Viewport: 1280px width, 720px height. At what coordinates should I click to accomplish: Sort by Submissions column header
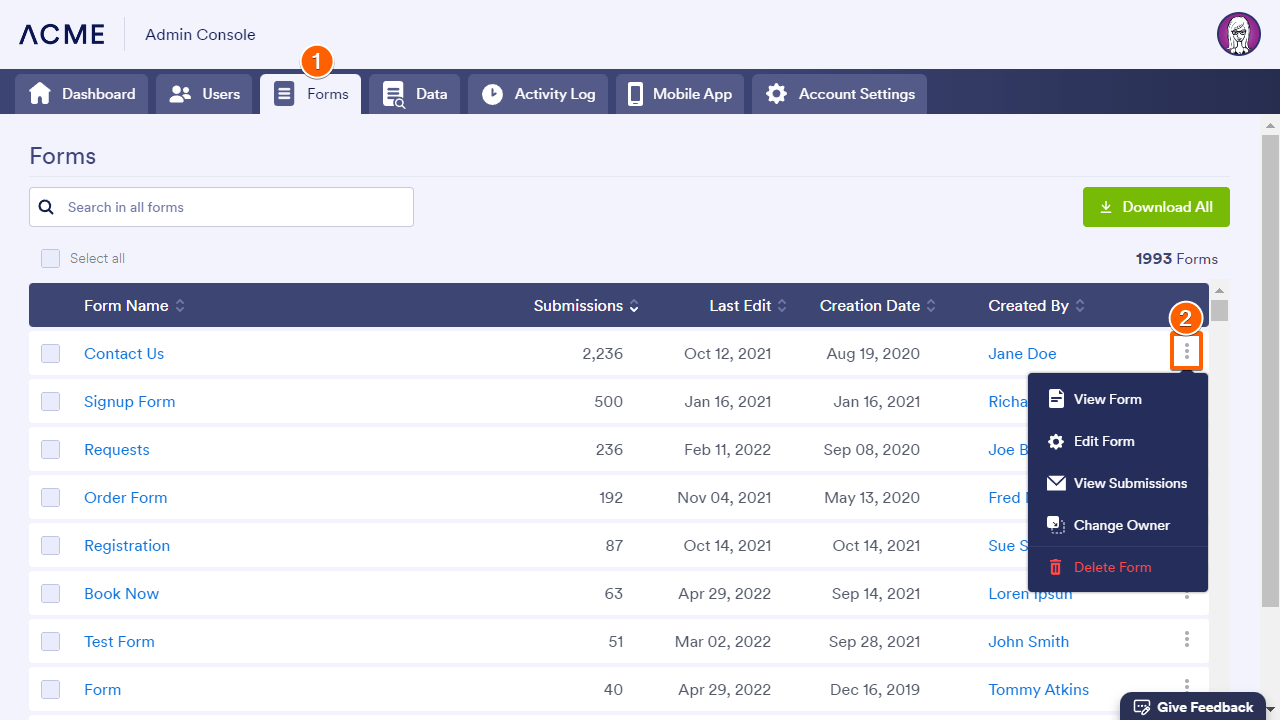point(586,306)
